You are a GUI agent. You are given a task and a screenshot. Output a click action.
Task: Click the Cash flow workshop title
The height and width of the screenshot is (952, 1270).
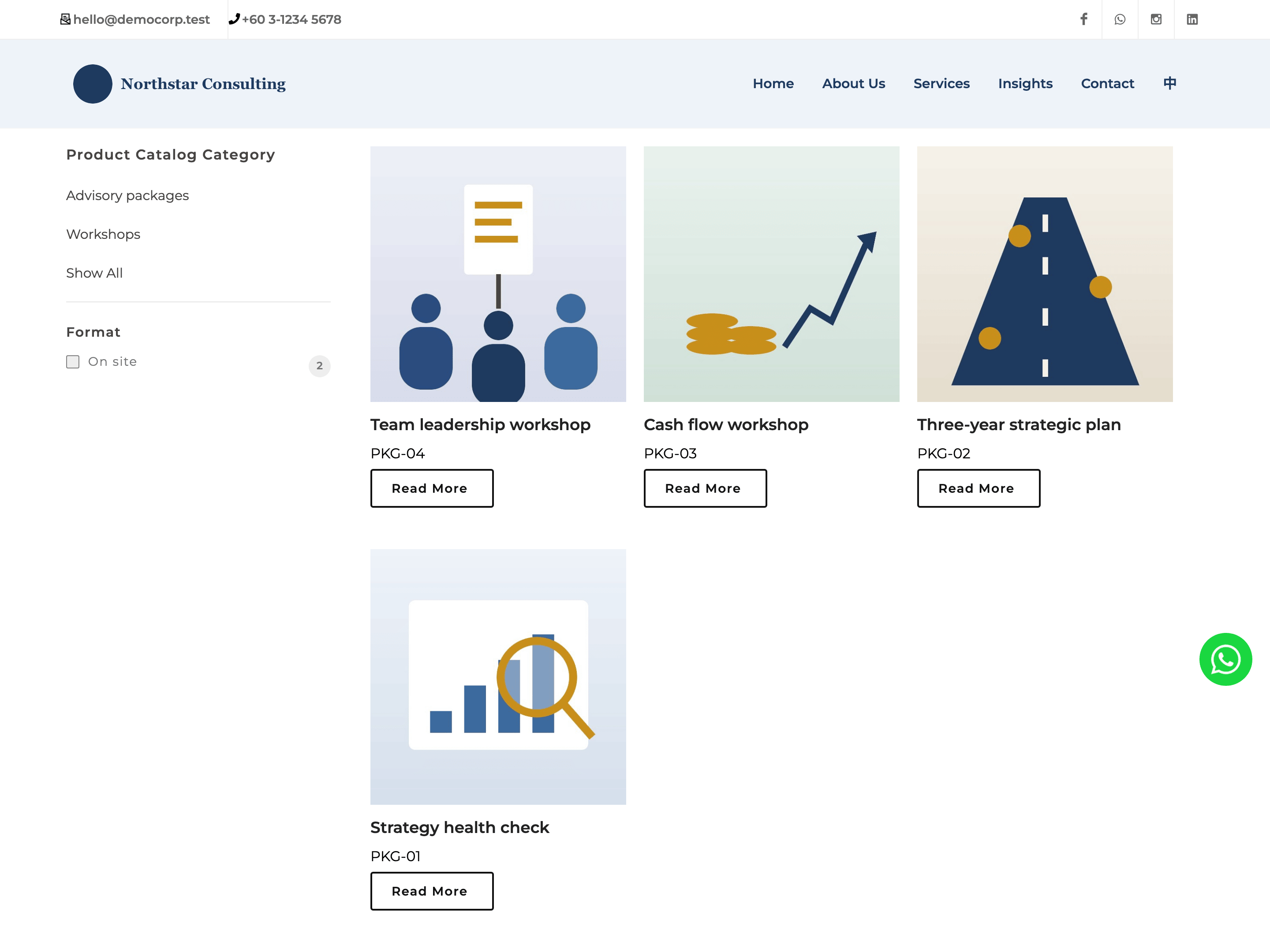pyautogui.click(x=726, y=425)
